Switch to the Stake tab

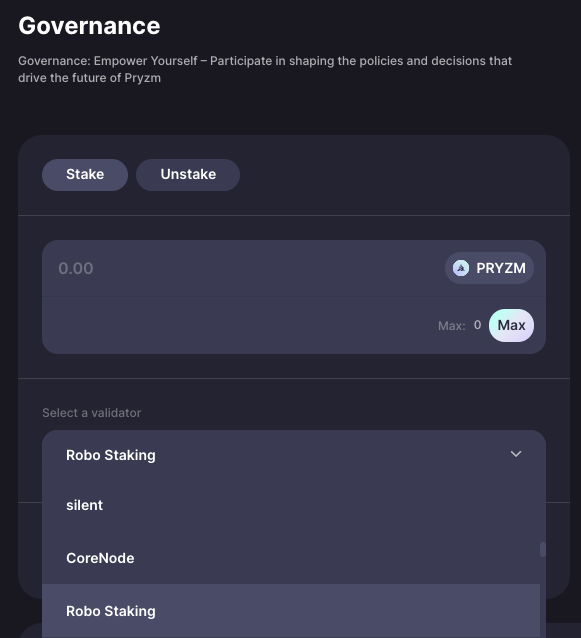click(x=85, y=175)
